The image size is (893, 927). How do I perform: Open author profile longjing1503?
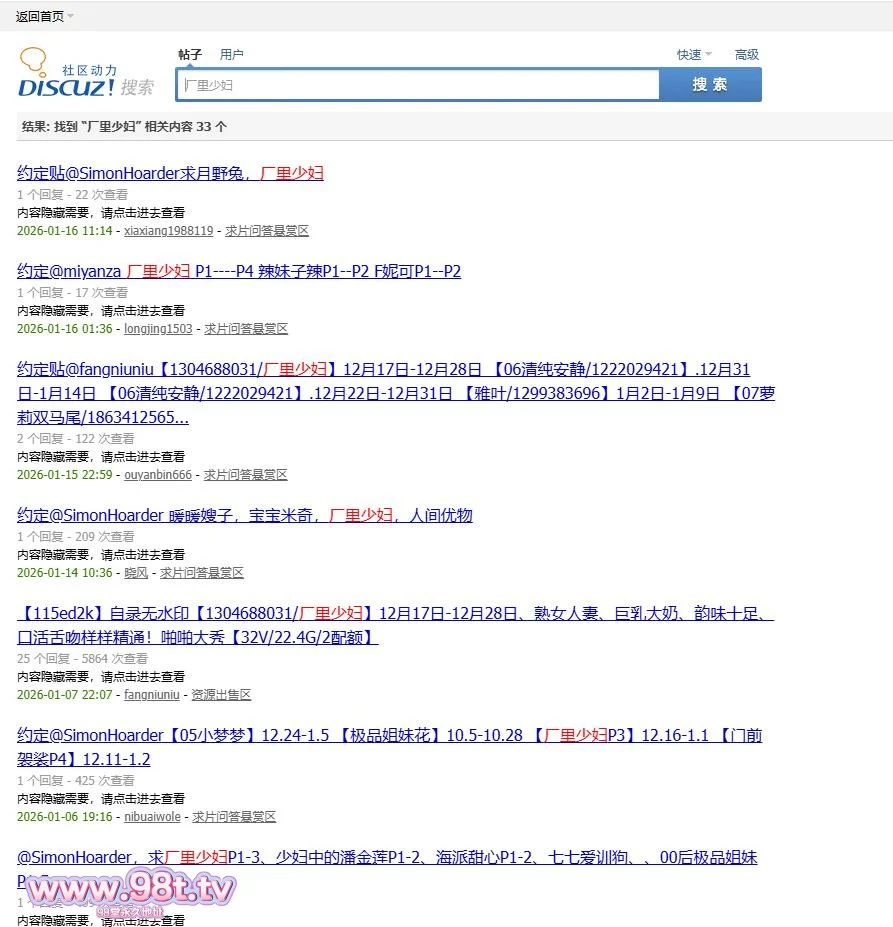pyautogui.click(x=158, y=329)
